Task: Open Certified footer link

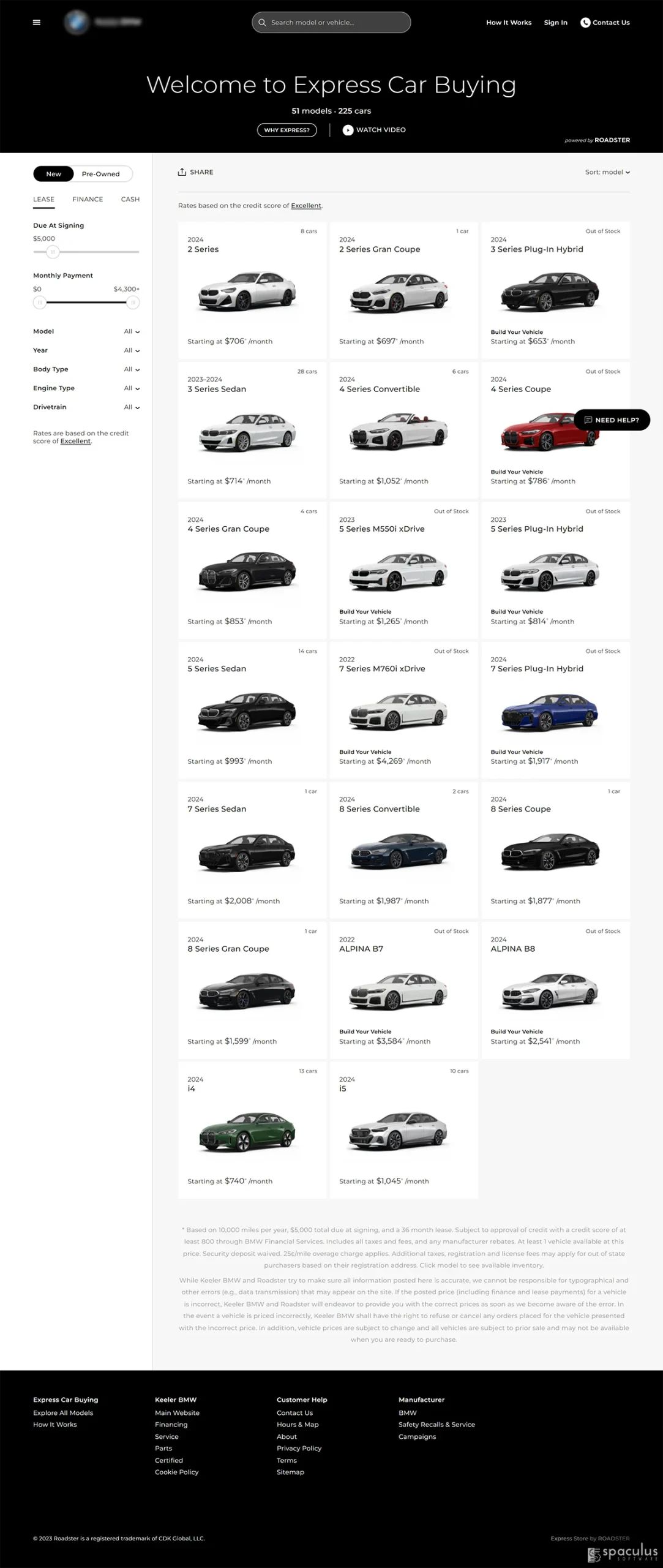Action: coord(169,1461)
